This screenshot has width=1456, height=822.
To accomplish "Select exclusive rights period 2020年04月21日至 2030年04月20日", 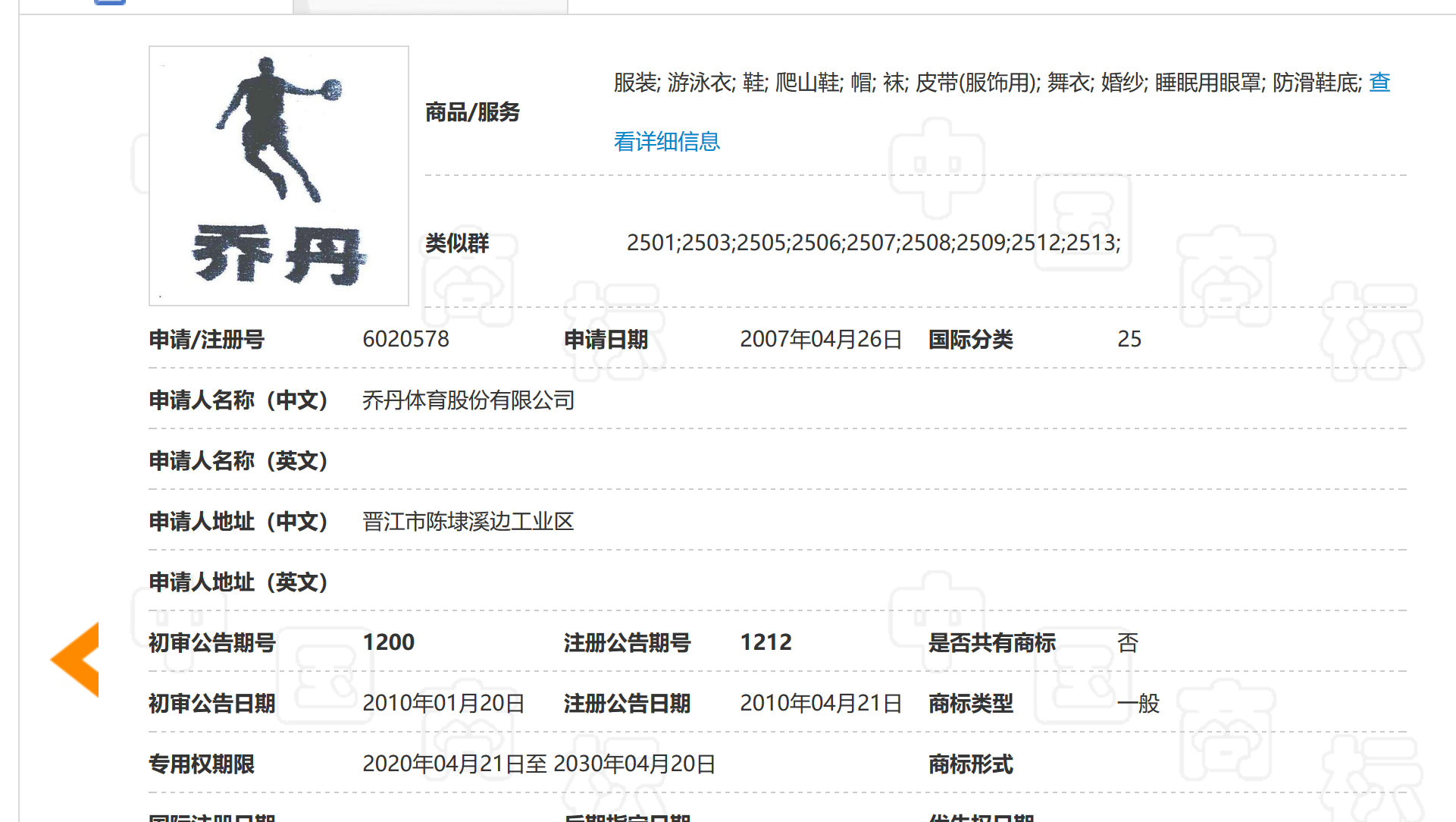I will (x=539, y=764).
